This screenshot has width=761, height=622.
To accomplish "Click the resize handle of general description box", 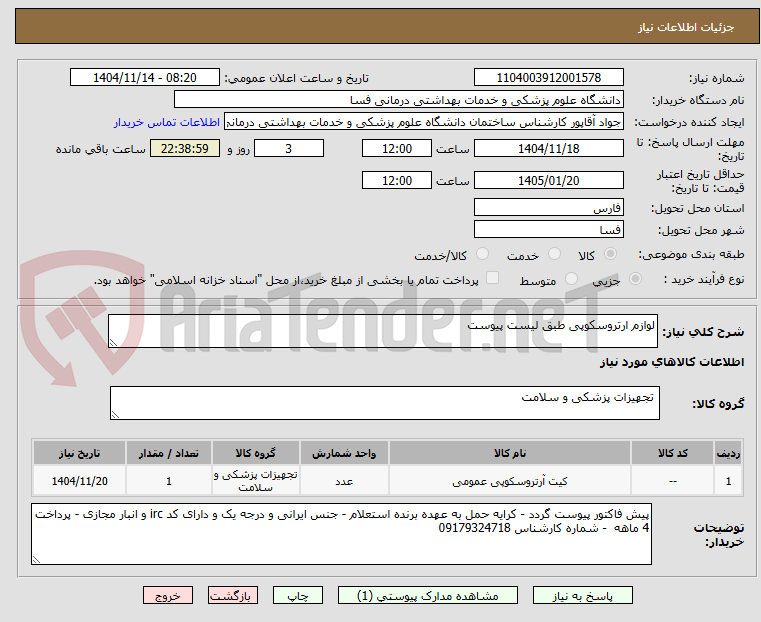I will coord(114,343).
